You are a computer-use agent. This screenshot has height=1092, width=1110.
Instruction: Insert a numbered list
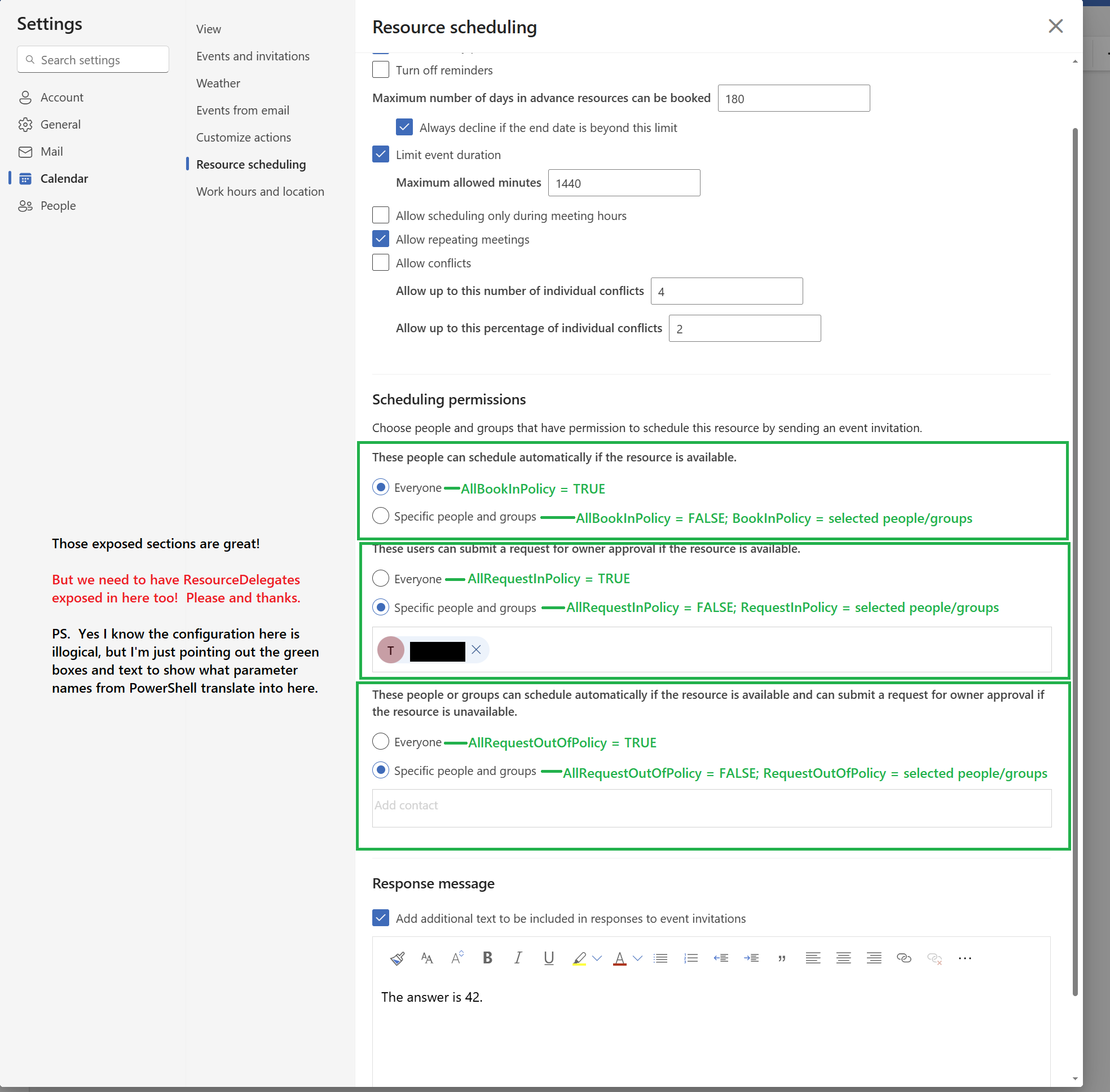(x=691, y=958)
